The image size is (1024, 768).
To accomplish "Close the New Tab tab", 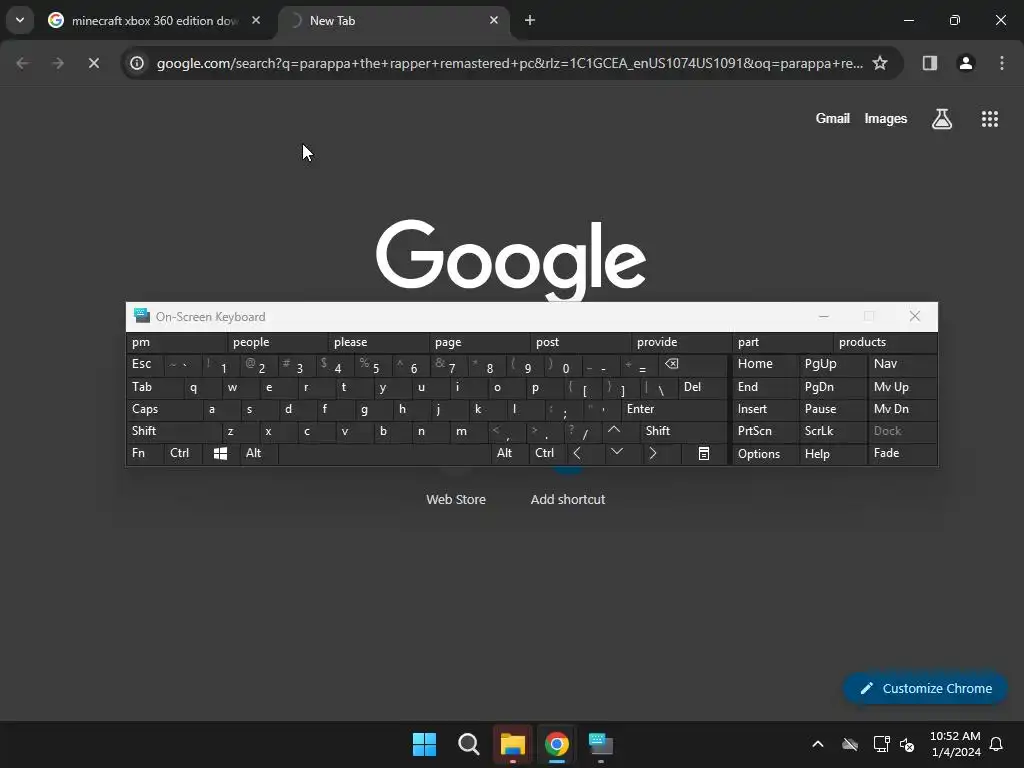I will pyautogui.click(x=494, y=20).
